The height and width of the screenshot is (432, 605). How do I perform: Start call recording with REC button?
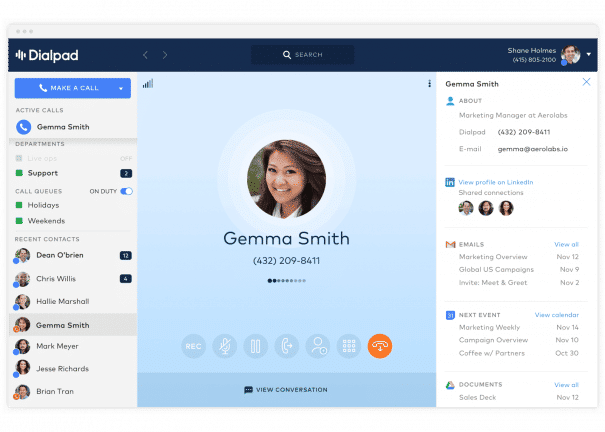[193, 346]
